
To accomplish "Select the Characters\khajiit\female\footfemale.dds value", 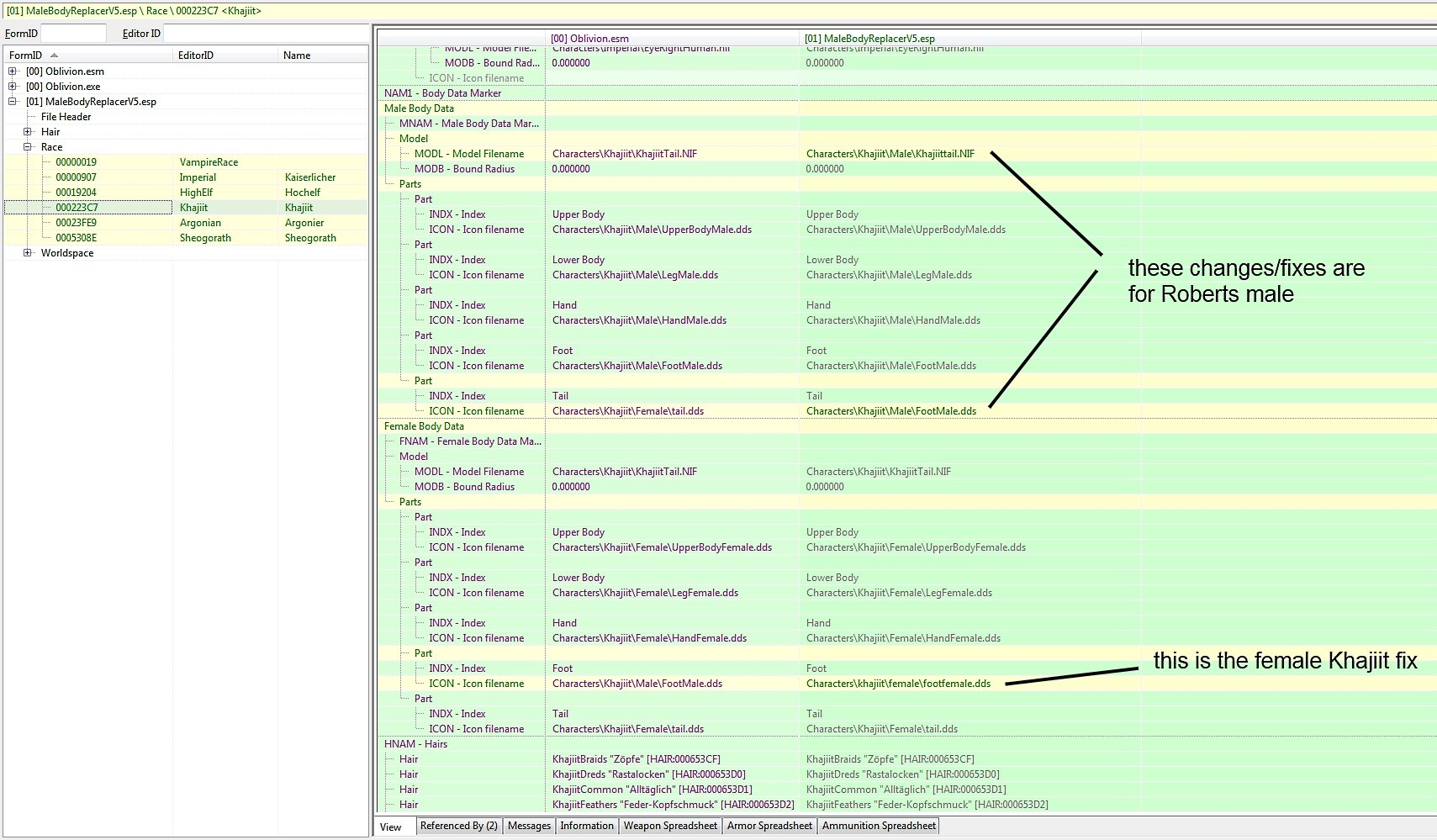I will [x=898, y=684].
